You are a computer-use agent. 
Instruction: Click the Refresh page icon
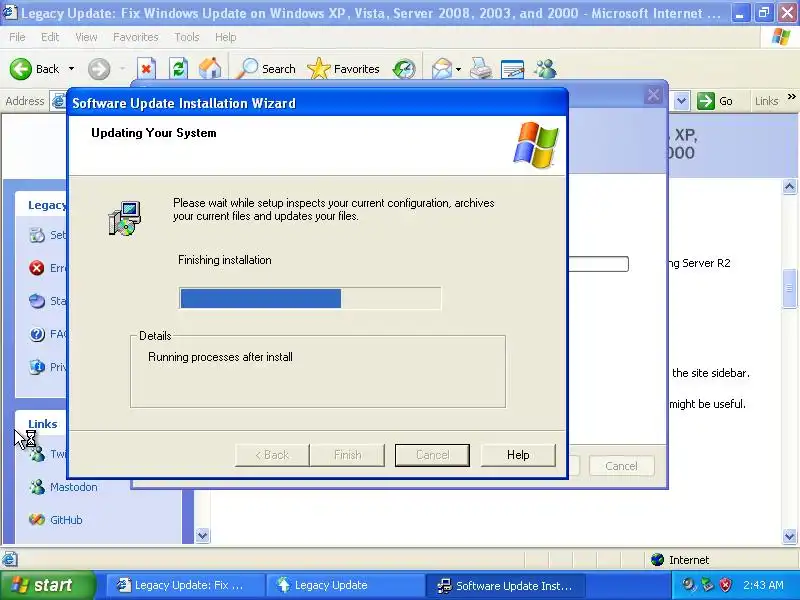(x=179, y=69)
